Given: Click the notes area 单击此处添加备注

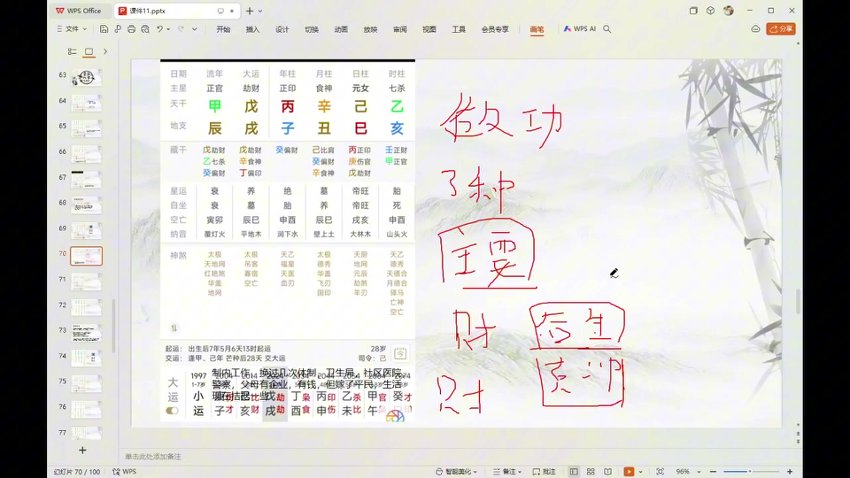Looking at the screenshot, I should click(153, 457).
